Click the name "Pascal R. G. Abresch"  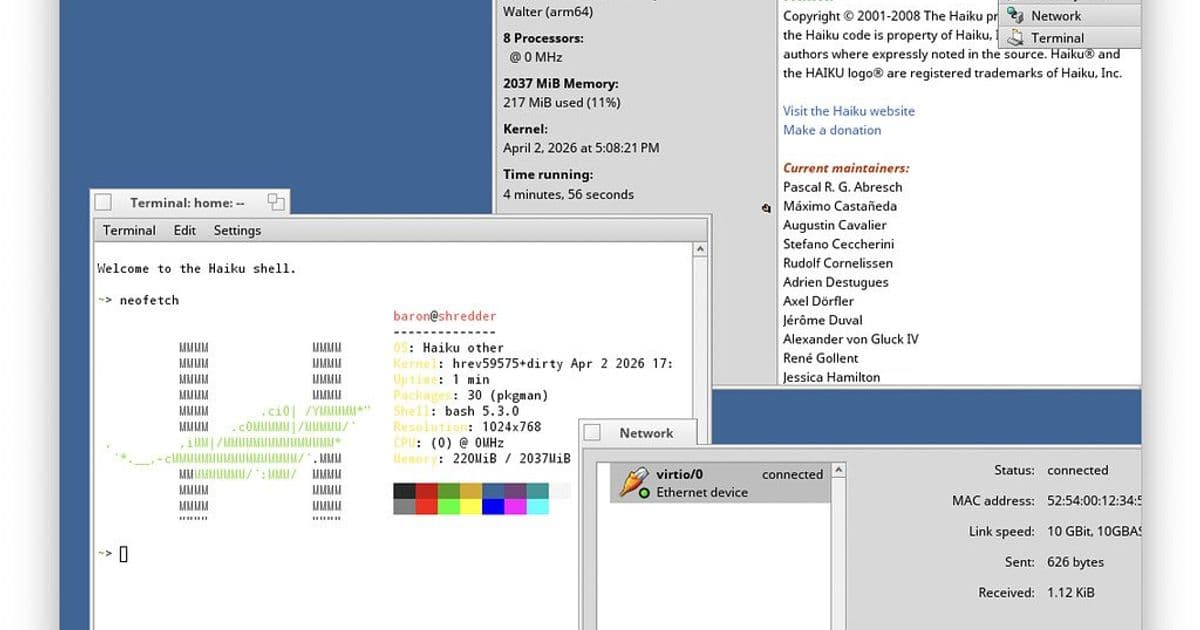pos(843,187)
